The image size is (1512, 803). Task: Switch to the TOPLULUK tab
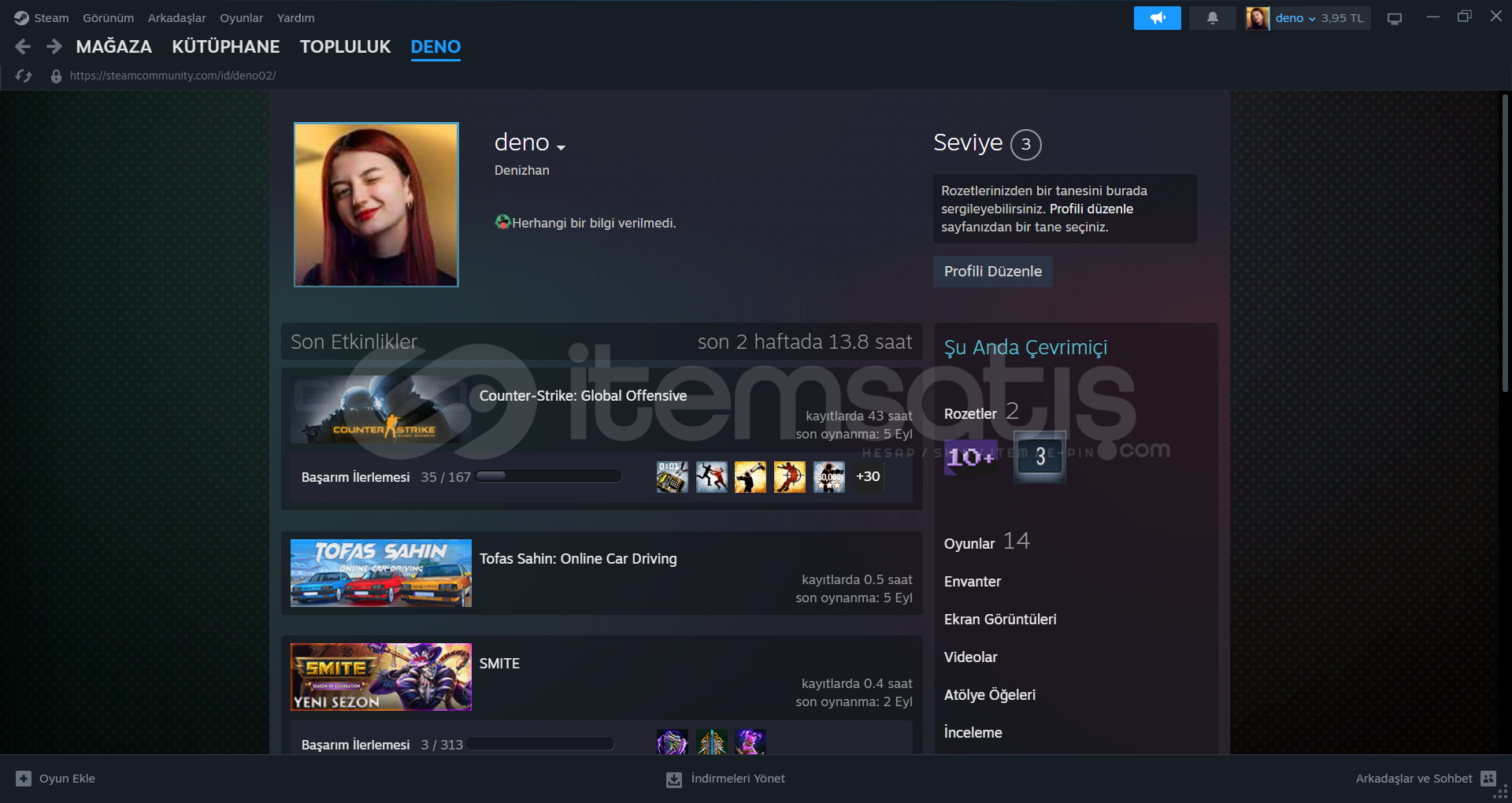pyautogui.click(x=345, y=47)
